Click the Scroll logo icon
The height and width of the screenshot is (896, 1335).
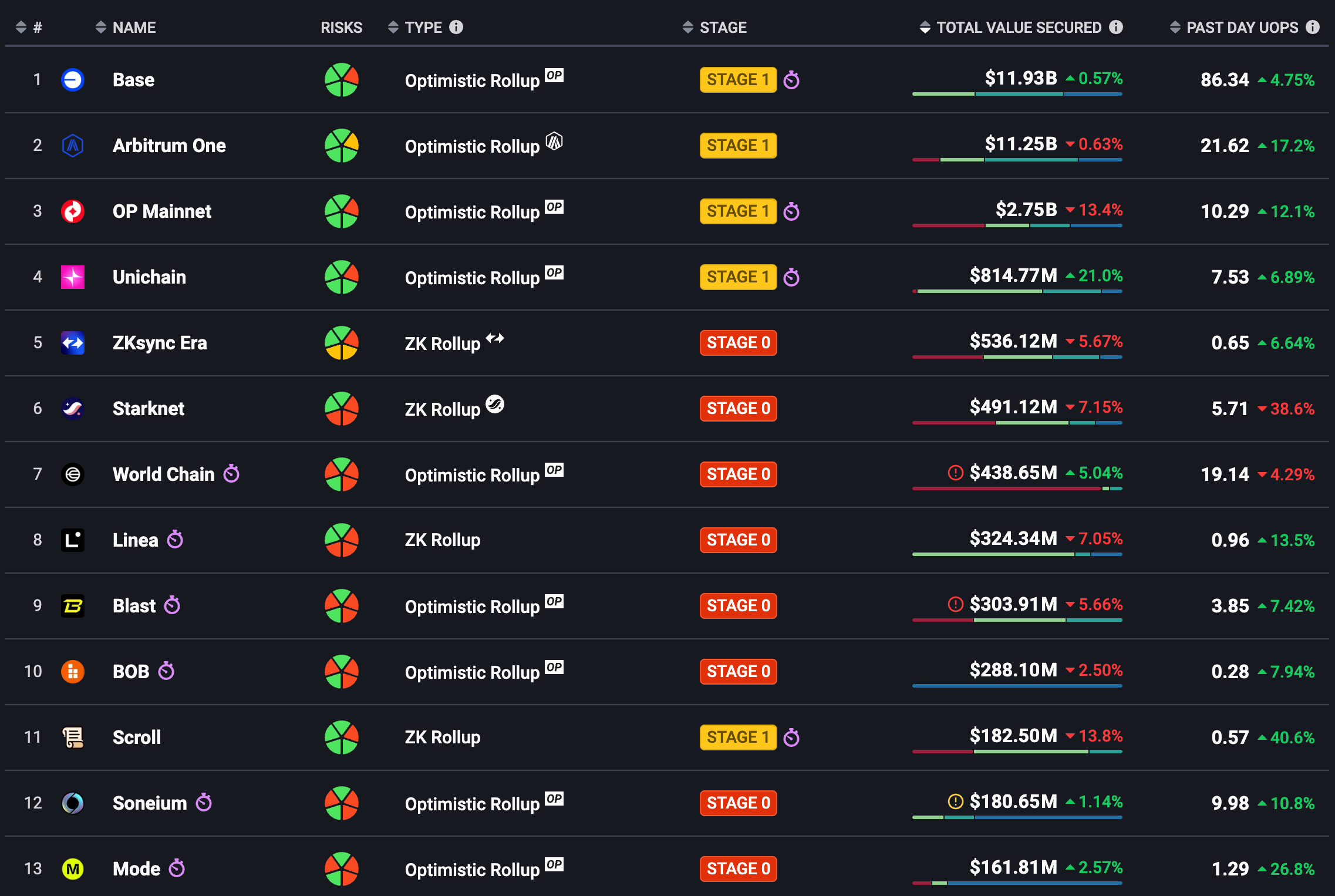point(73,737)
